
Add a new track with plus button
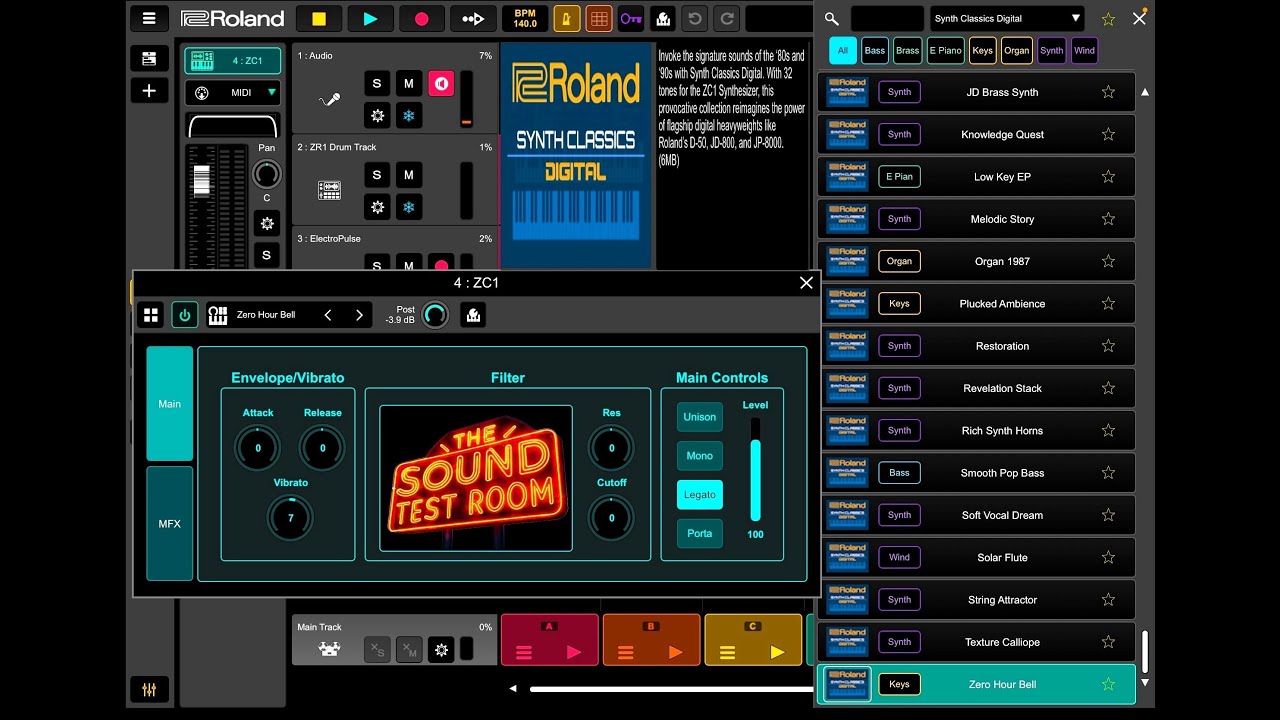point(149,91)
